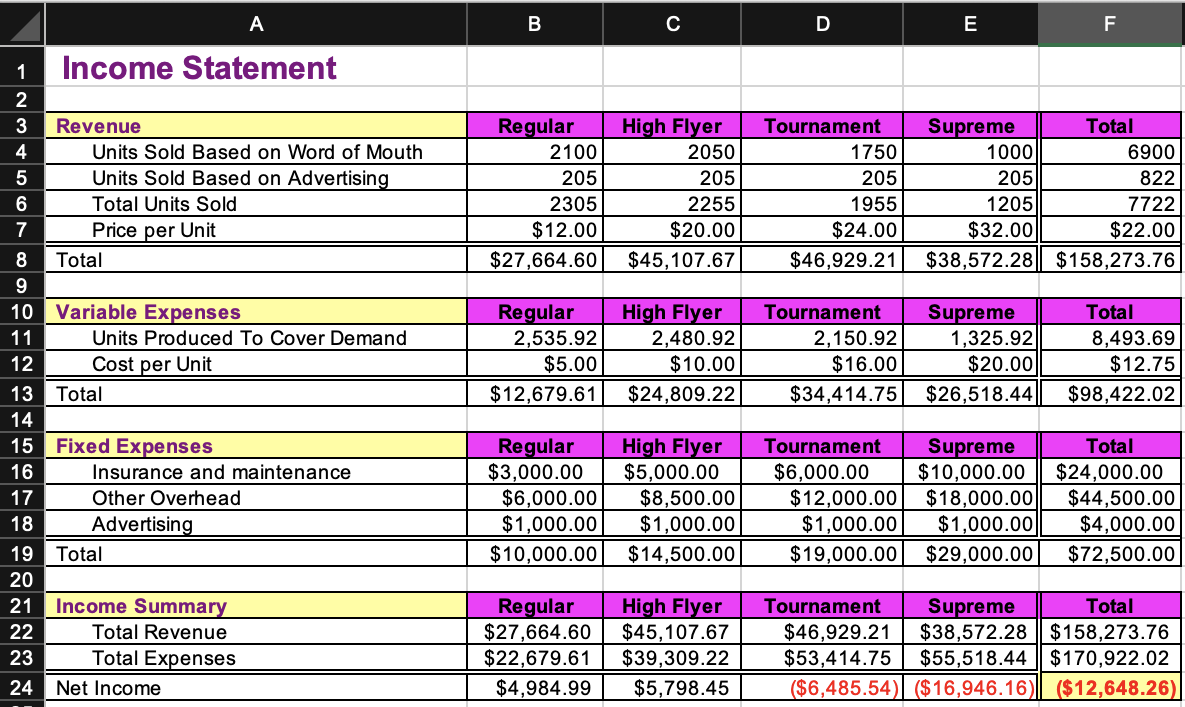Select cell with value 7722

coord(1109,204)
